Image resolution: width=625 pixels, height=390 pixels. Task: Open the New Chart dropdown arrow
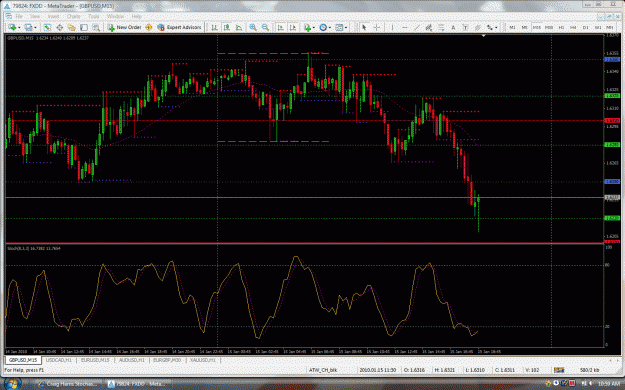[19, 28]
